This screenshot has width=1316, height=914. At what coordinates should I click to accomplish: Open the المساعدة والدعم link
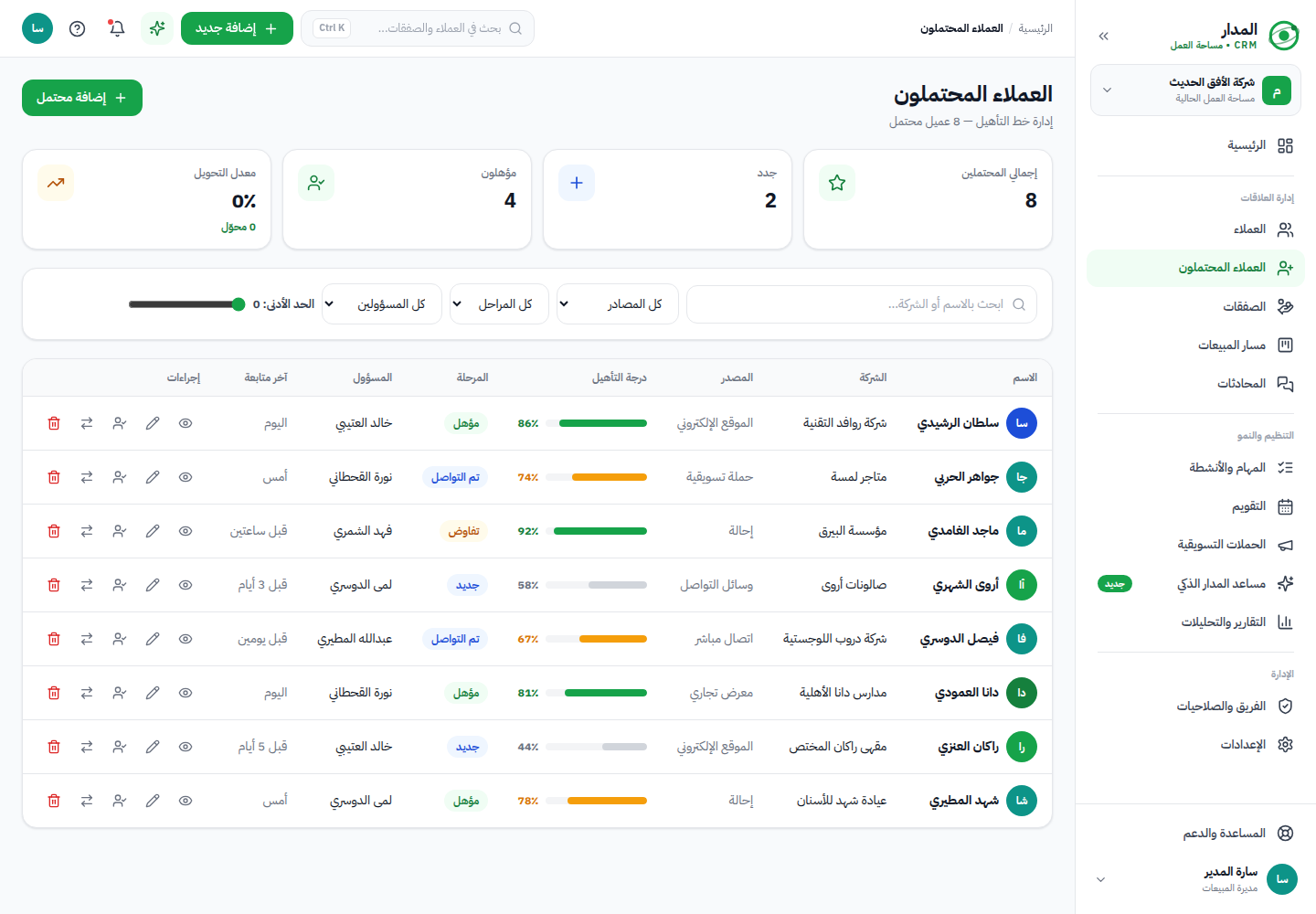click(1195, 833)
